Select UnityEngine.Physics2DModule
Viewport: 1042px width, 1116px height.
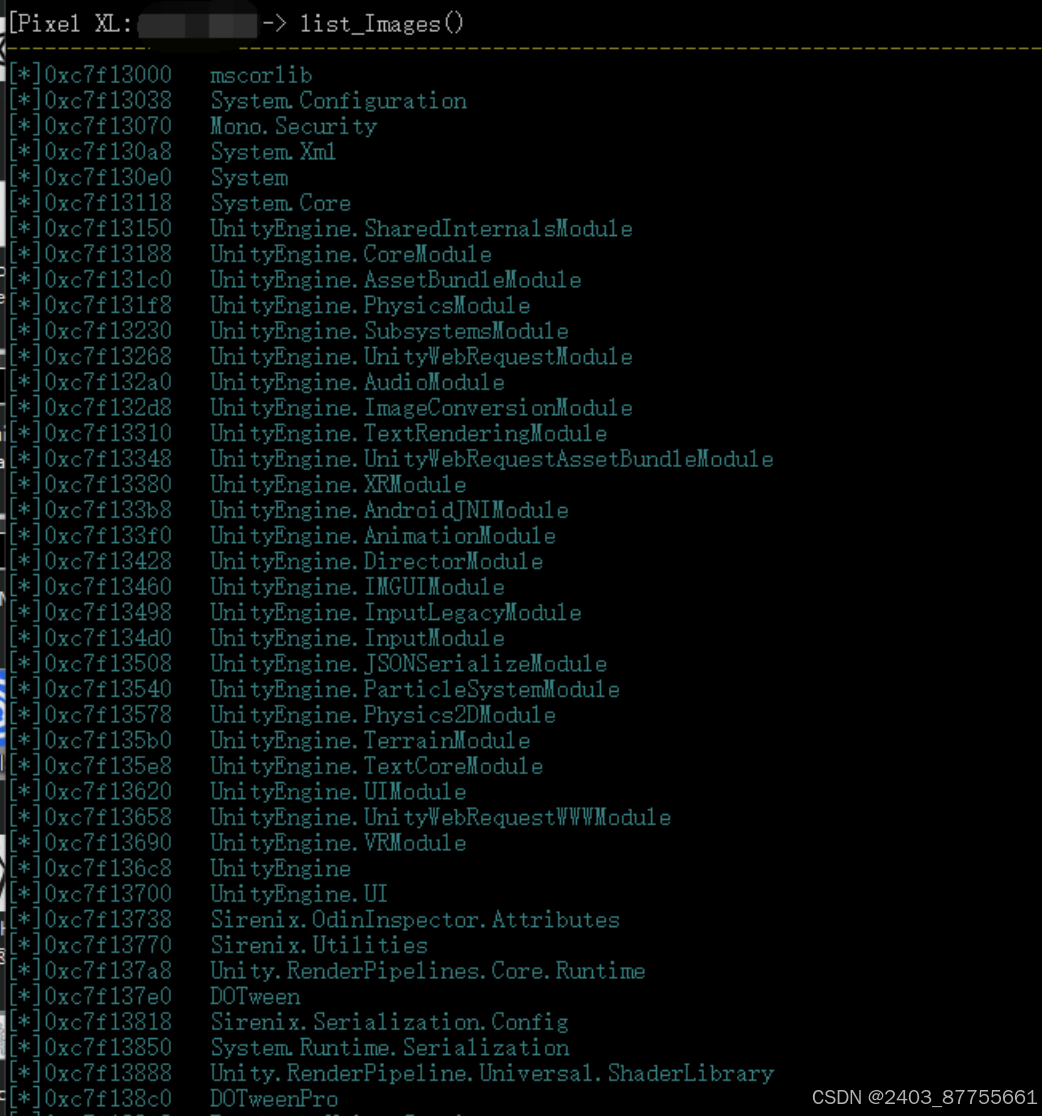(x=383, y=716)
